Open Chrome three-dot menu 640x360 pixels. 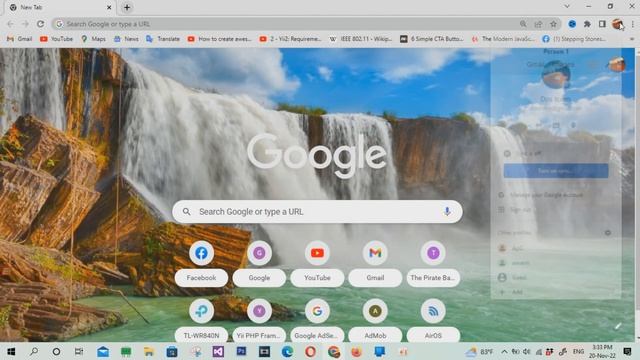click(633, 24)
